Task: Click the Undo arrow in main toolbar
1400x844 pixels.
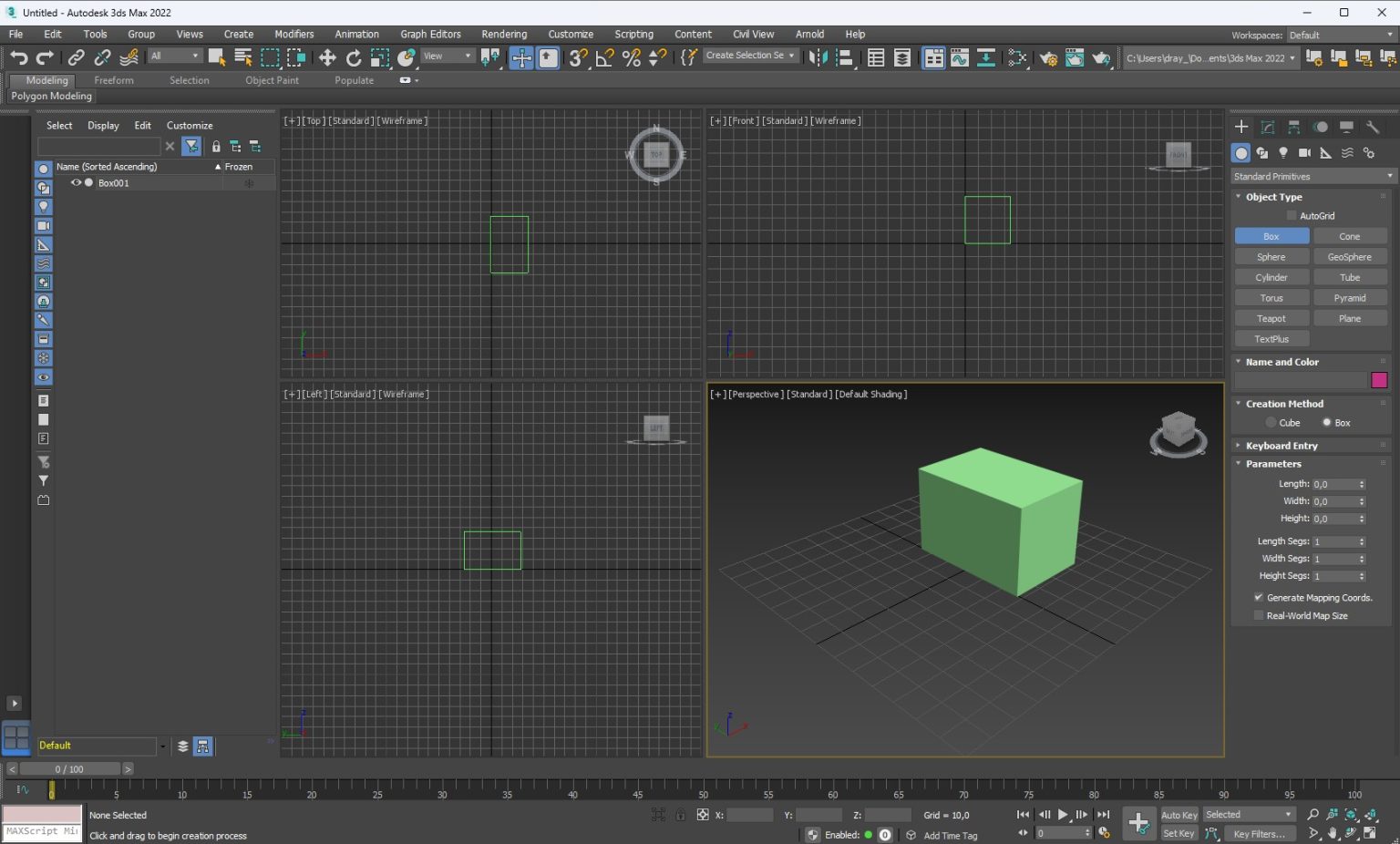Action: click(x=19, y=57)
